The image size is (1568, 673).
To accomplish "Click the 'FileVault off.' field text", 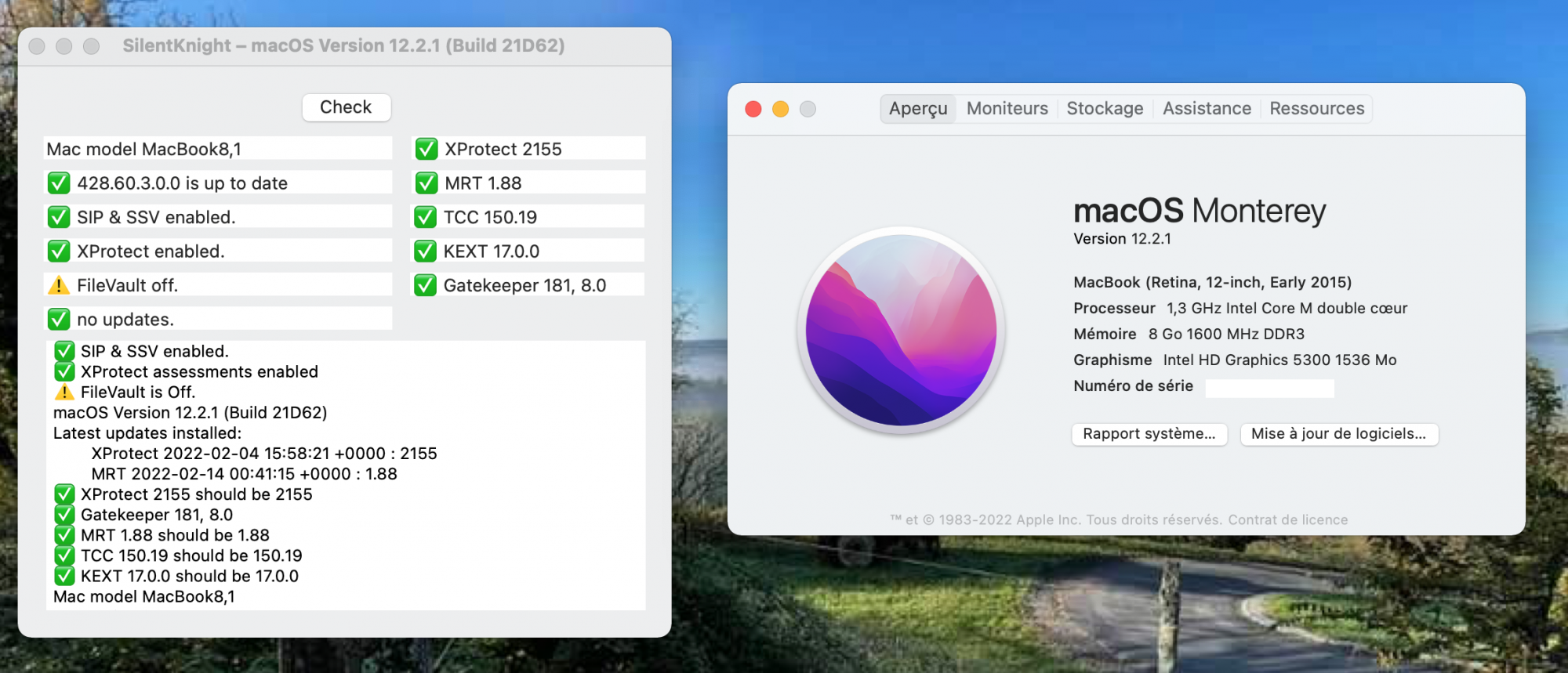I will click(127, 285).
